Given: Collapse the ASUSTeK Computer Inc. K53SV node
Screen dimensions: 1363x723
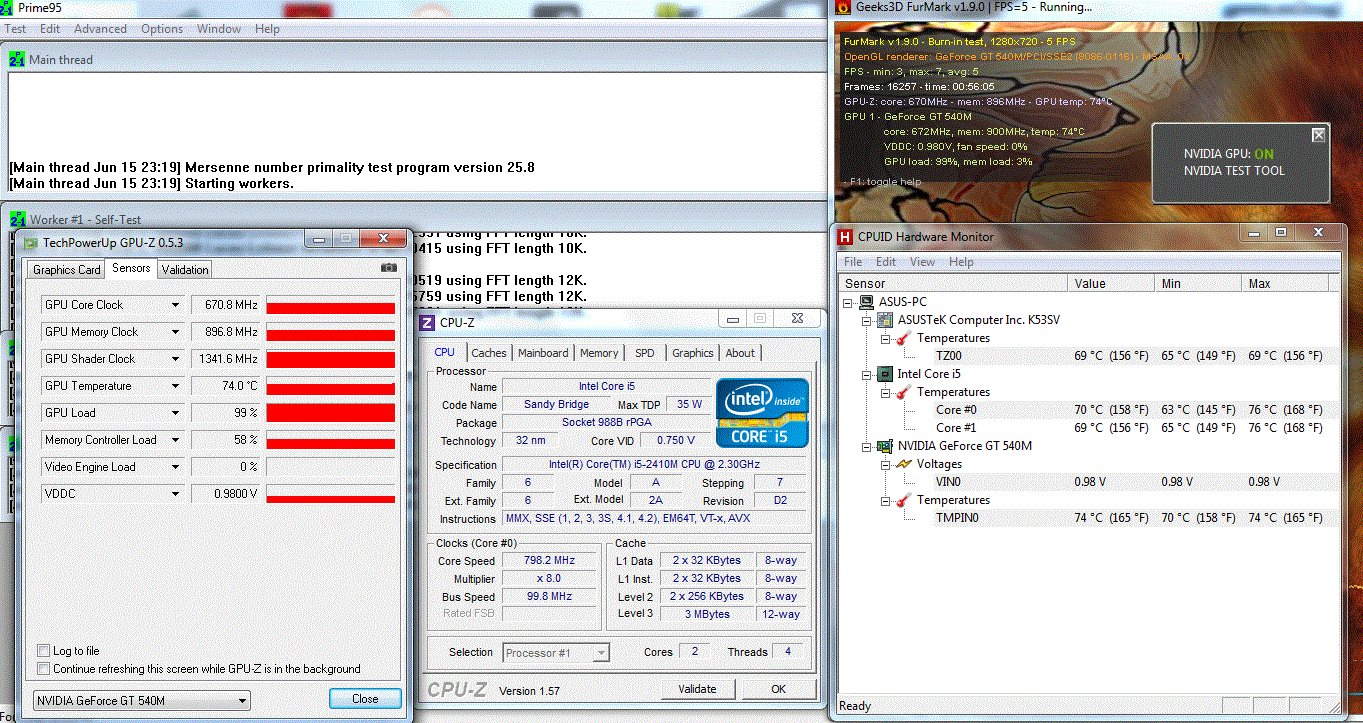Looking at the screenshot, I should coord(867,320).
